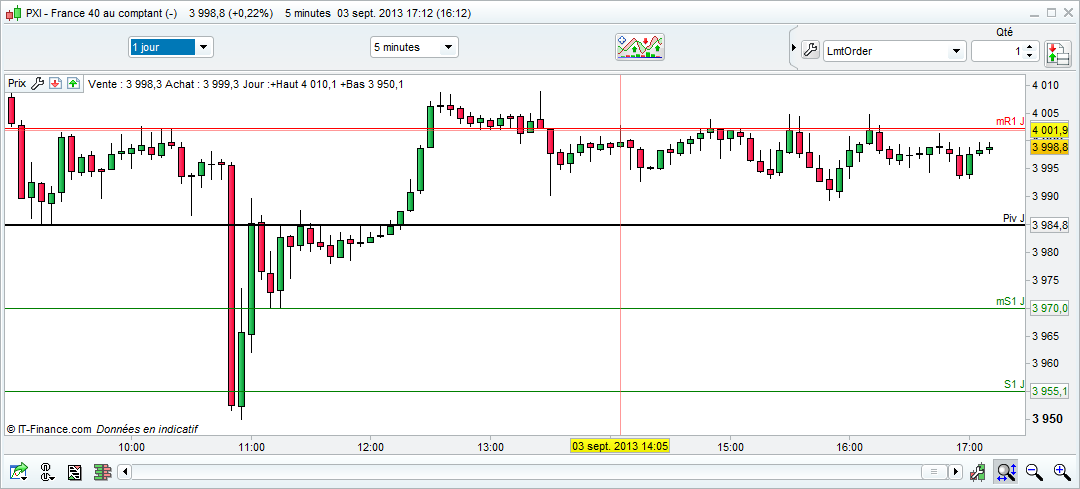Click the 'mS1 J' support label
The height and width of the screenshot is (489, 1080).
pyautogui.click(x=1010, y=302)
